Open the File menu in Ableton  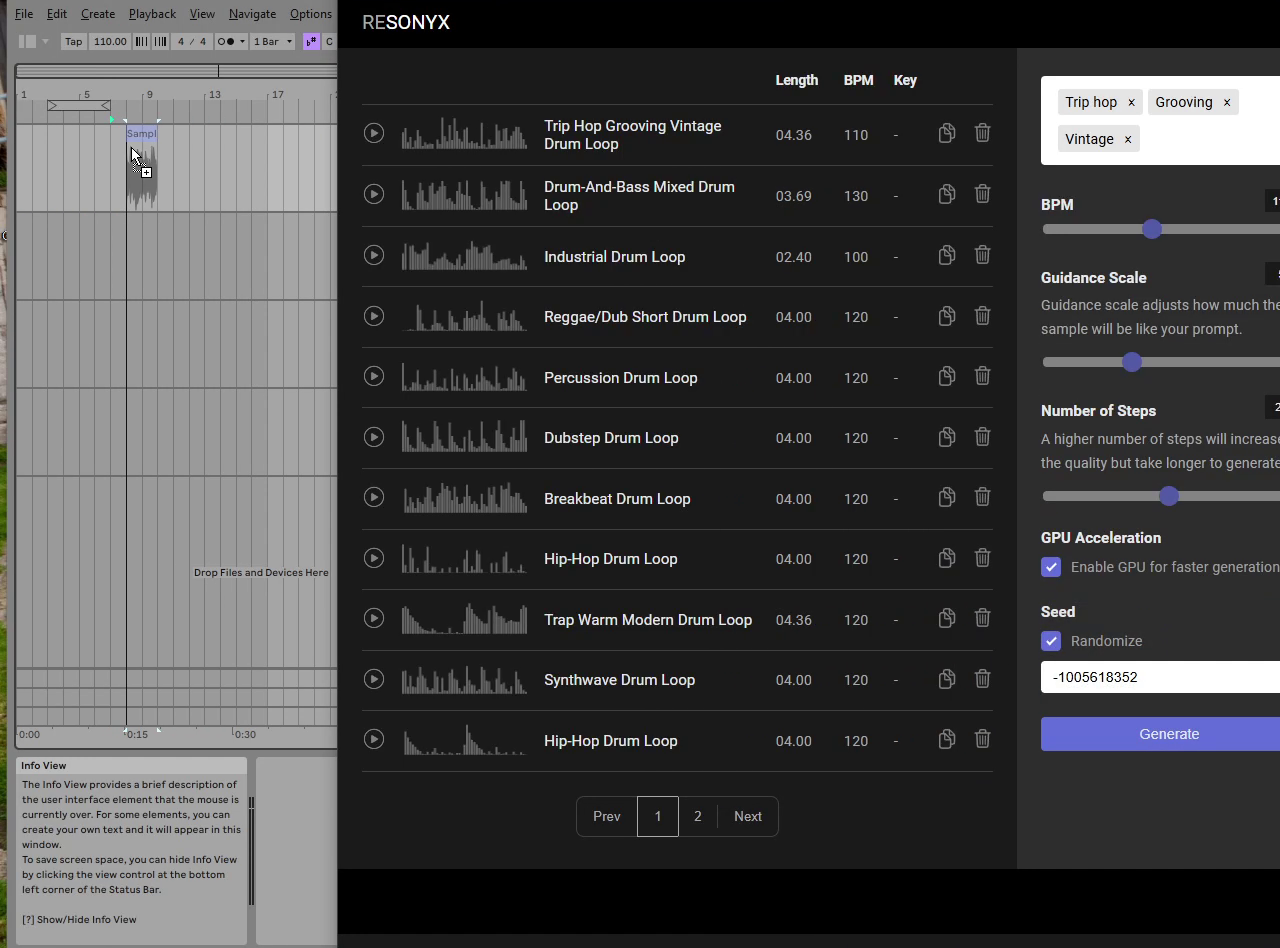(24, 14)
